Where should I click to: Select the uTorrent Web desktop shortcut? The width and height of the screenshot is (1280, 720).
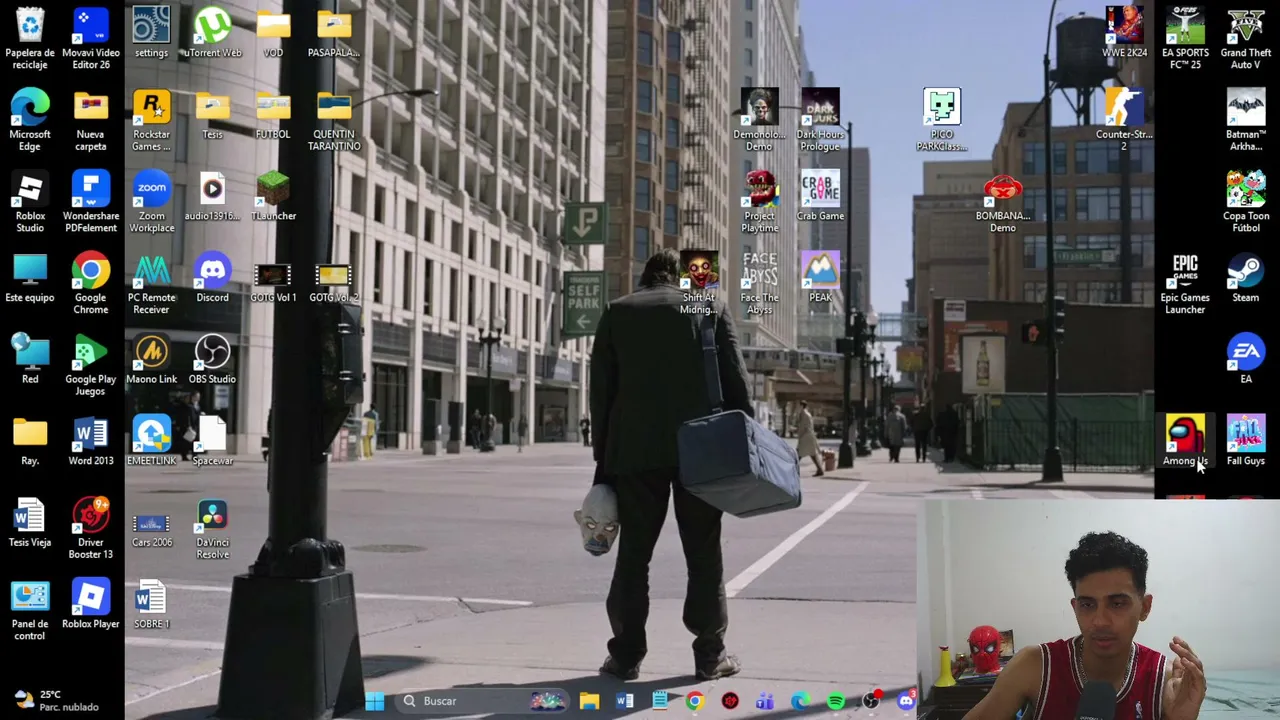(212, 32)
